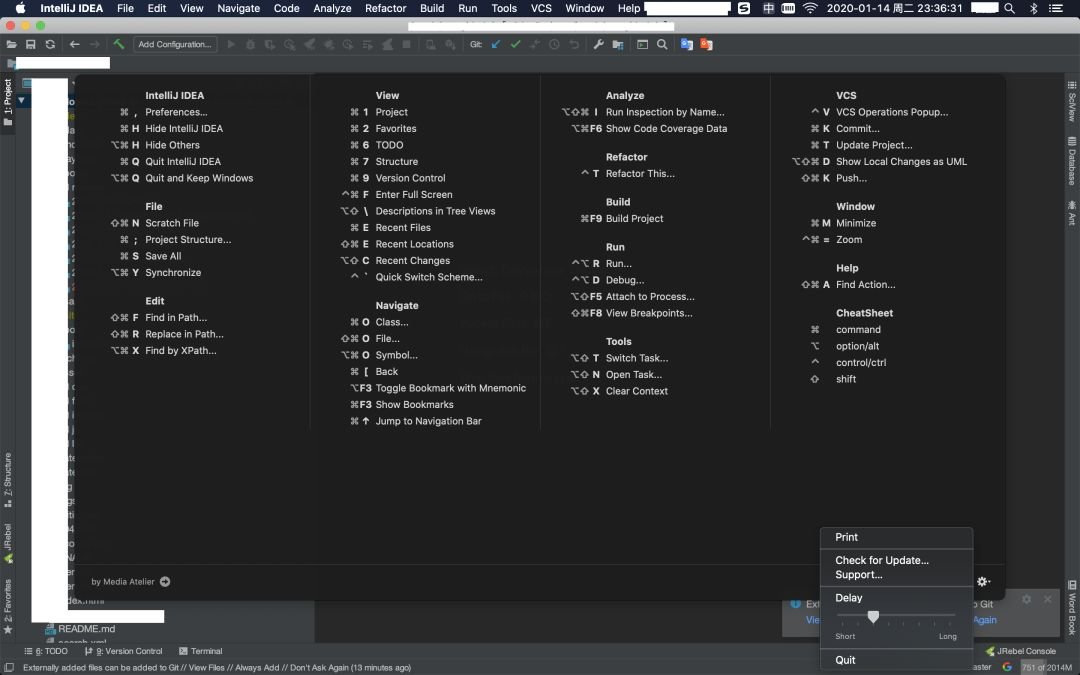Click the run-anything console window icon
This screenshot has width=1080, height=675.
(642, 44)
